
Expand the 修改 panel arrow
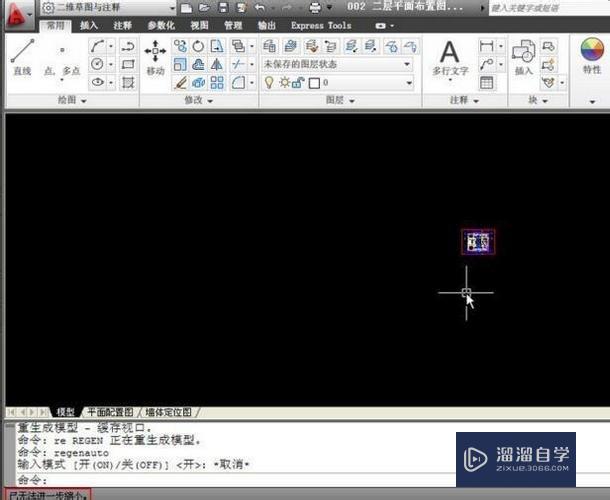point(210,101)
